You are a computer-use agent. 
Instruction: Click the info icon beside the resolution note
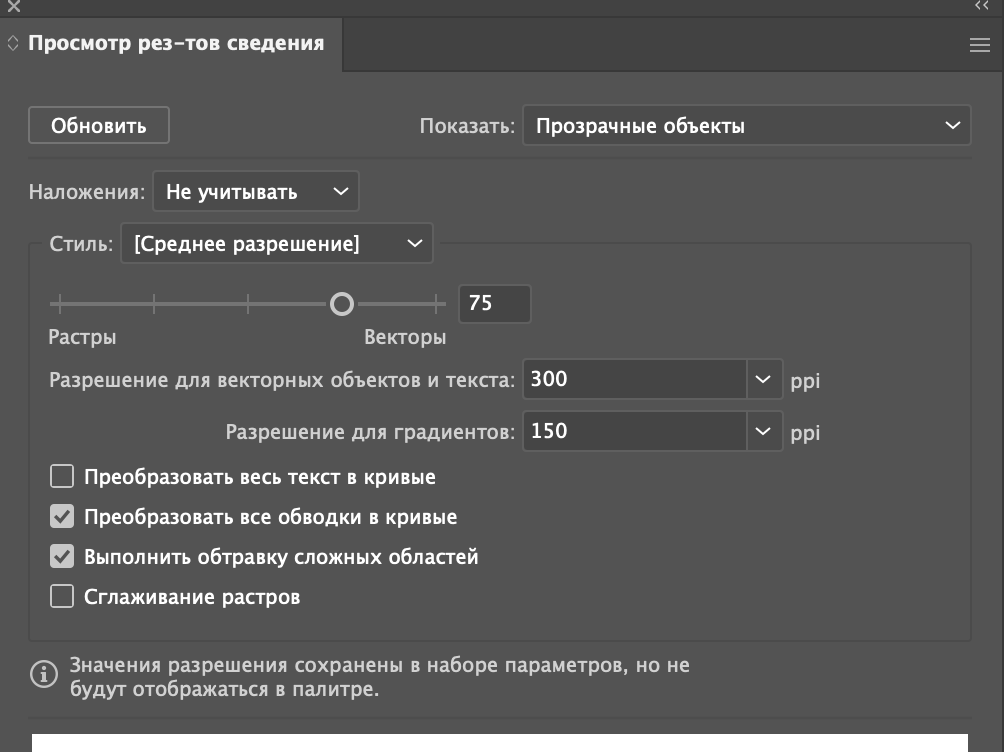click(44, 675)
